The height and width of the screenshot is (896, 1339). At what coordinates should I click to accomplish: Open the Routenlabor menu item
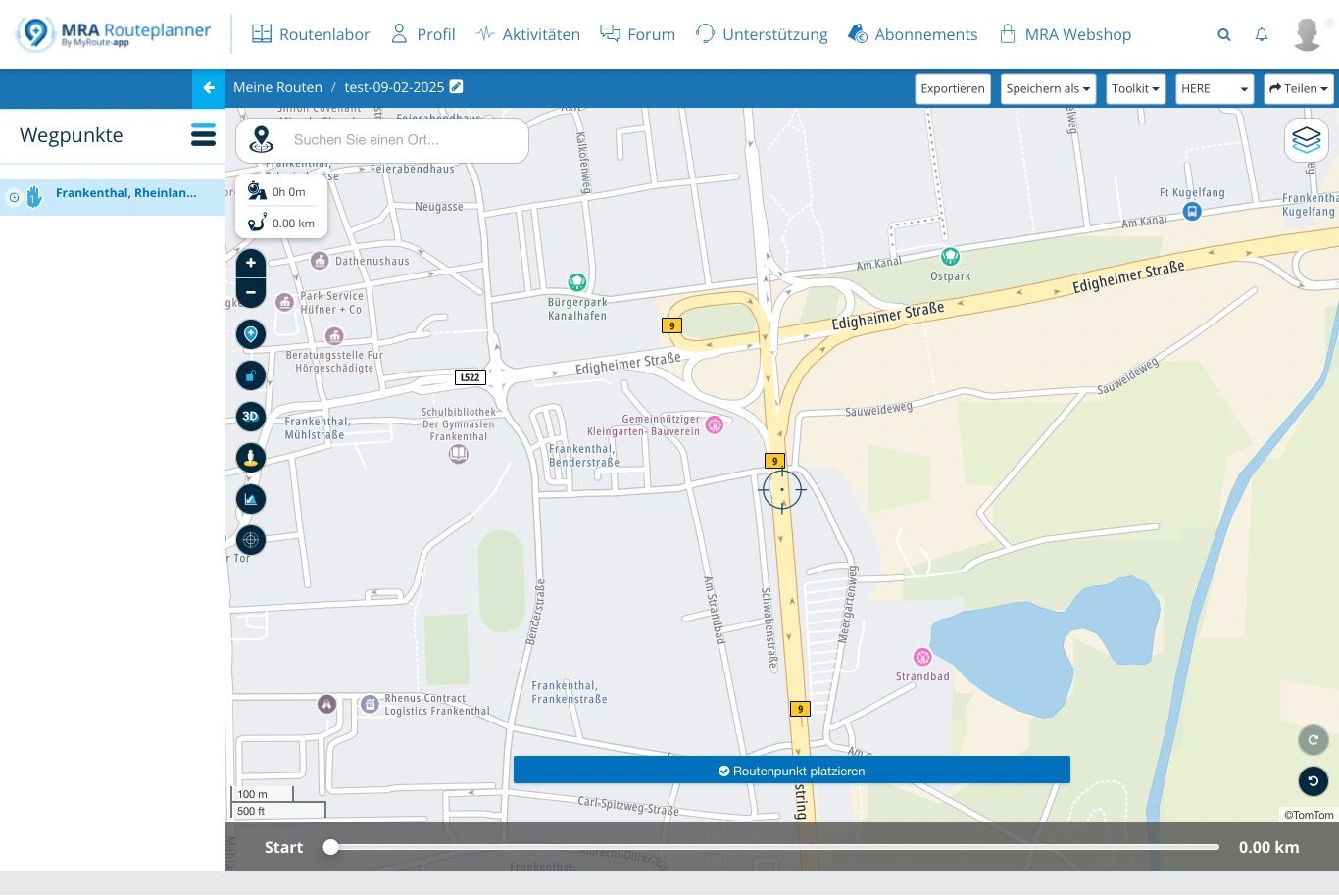coord(311,34)
